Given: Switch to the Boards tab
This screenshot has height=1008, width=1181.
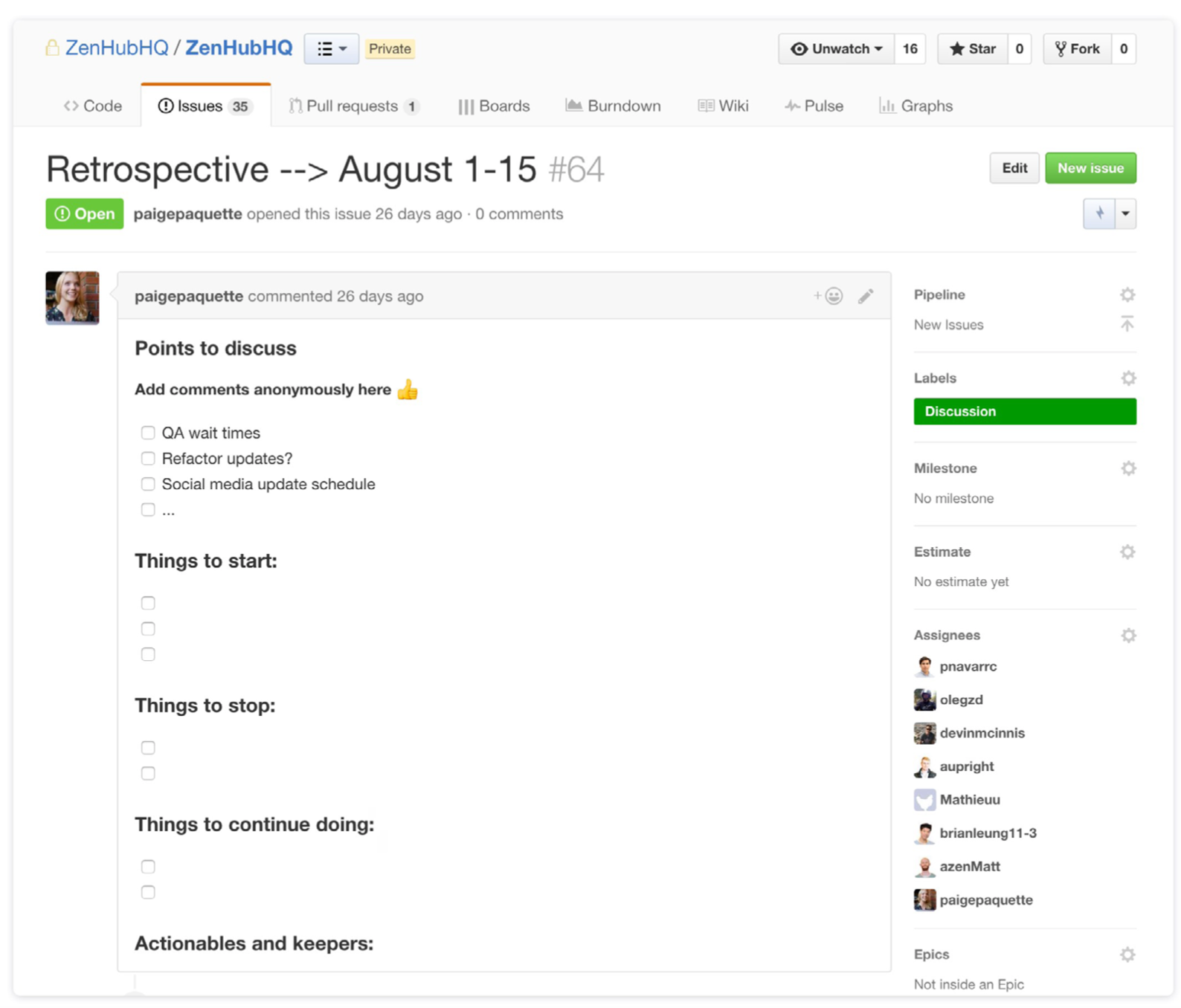Looking at the screenshot, I should pyautogui.click(x=494, y=106).
